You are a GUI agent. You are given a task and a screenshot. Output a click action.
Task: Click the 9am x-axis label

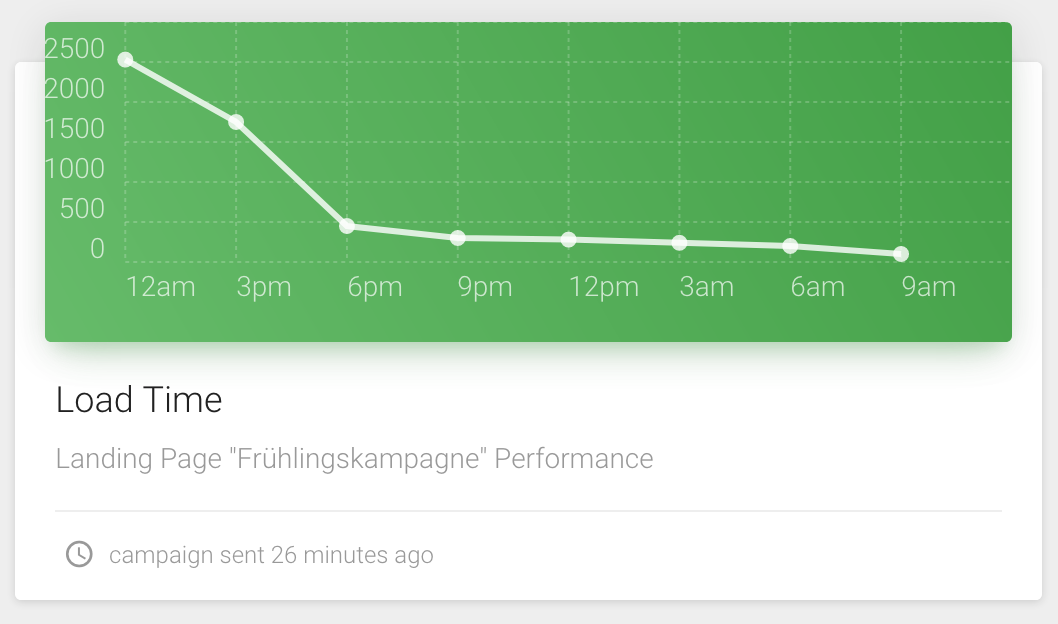929,288
